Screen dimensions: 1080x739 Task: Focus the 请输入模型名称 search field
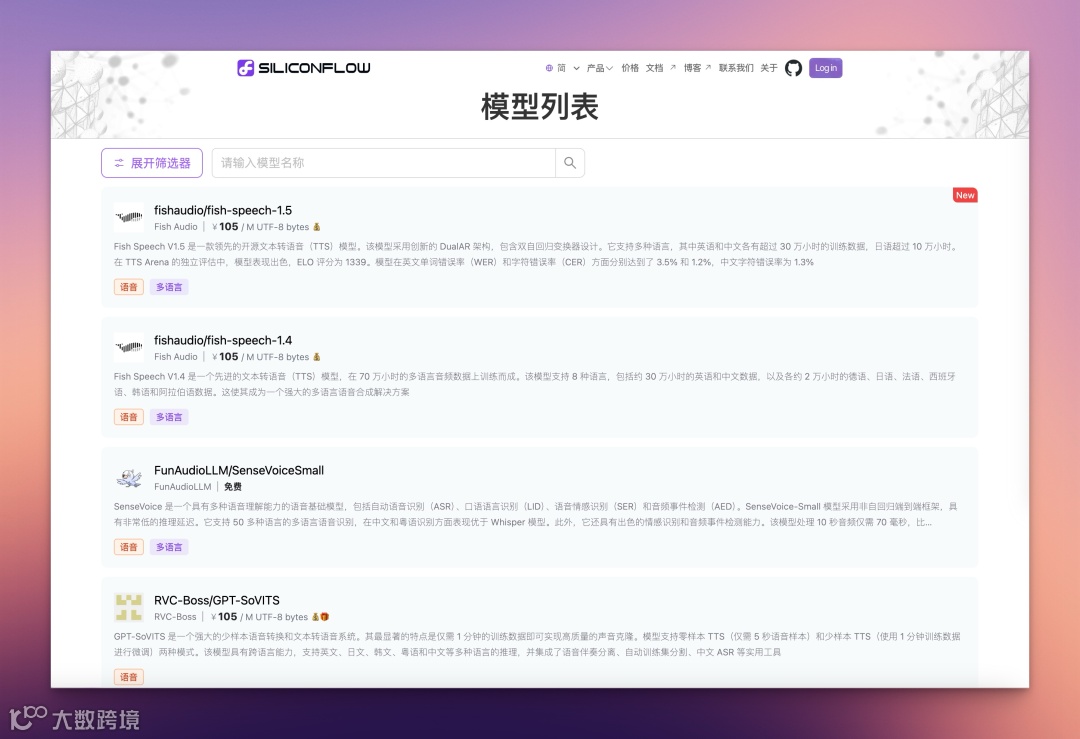pyautogui.click(x=384, y=163)
